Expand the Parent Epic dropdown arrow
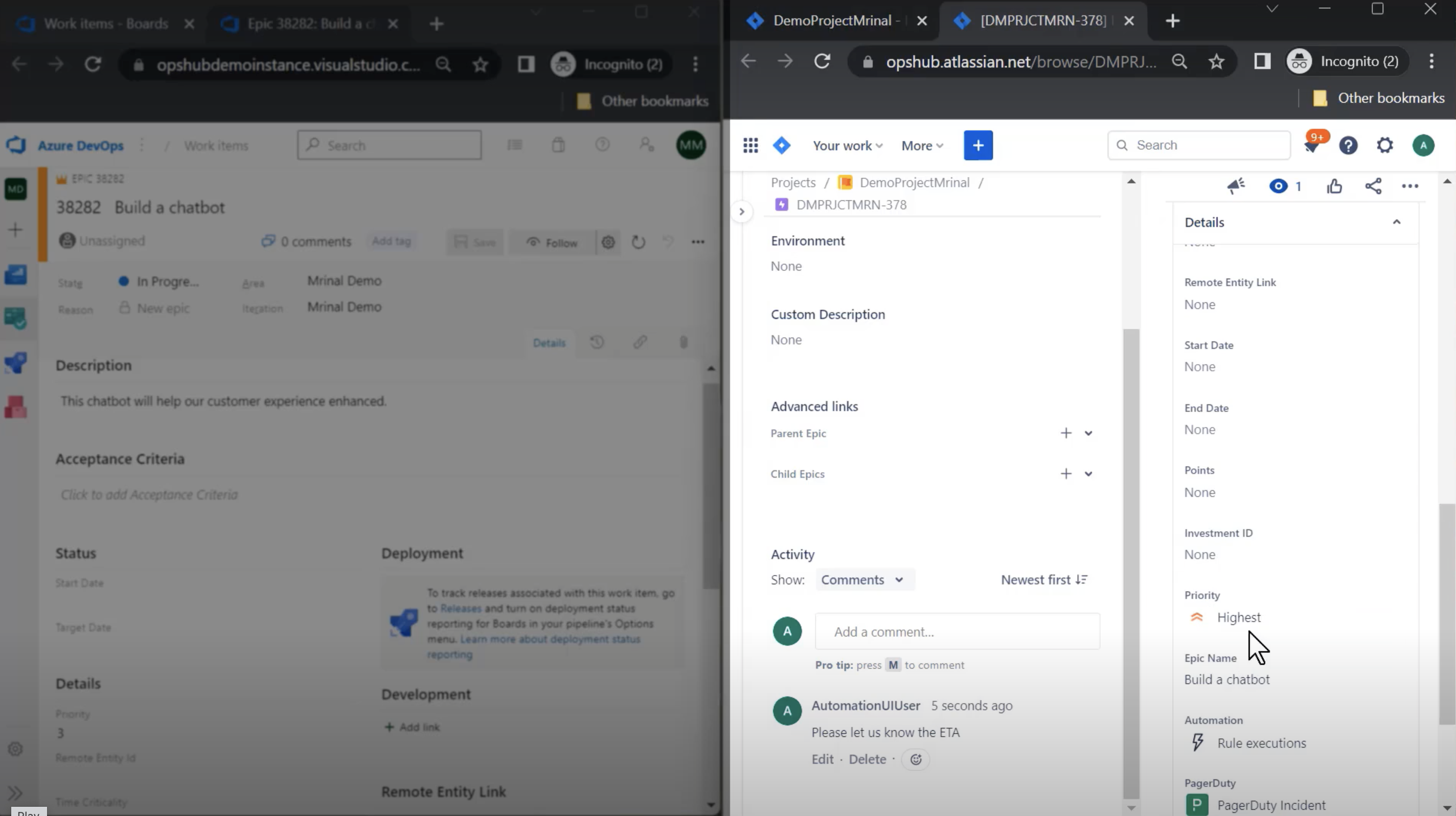 point(1088,434)
